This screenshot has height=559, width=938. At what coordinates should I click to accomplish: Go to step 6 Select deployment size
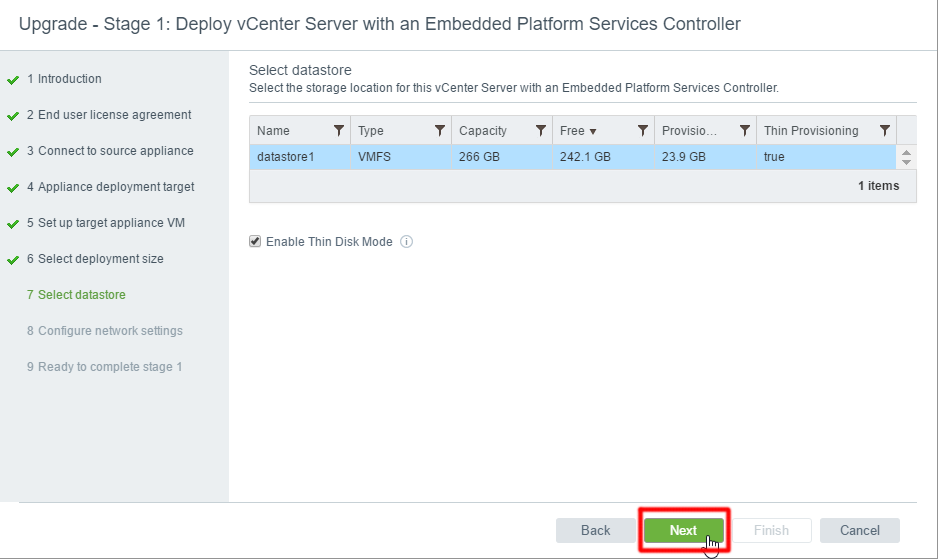tap(95, 259)
